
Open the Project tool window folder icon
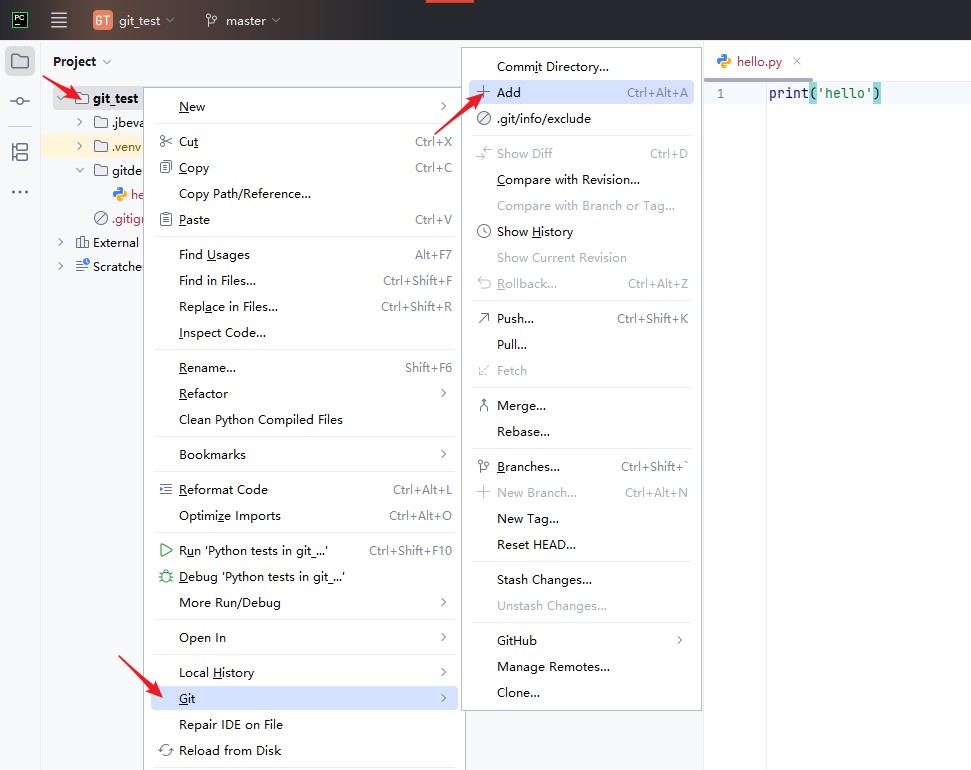tap(20, 61)
